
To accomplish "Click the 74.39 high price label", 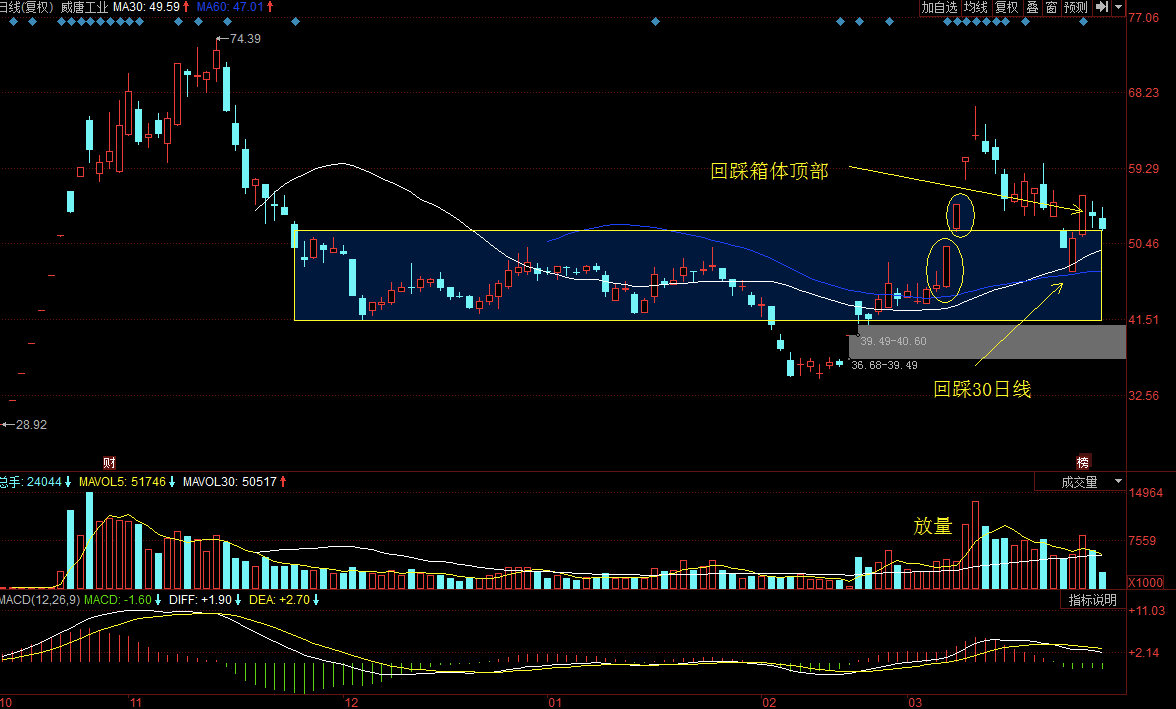I will click(245, 39).
